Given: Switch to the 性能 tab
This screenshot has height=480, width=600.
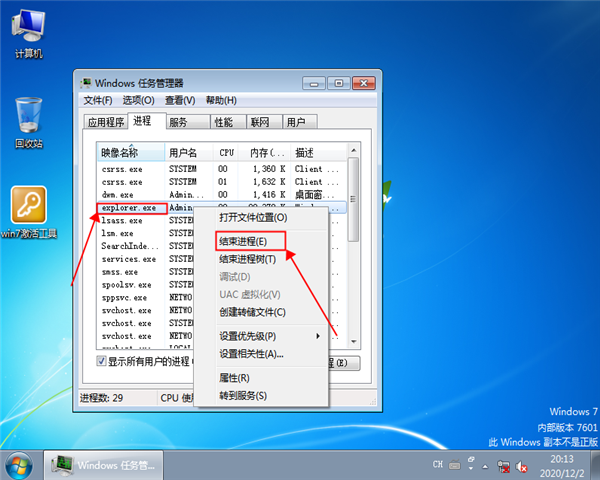Looking at the screenshot, I should point(224,122).
